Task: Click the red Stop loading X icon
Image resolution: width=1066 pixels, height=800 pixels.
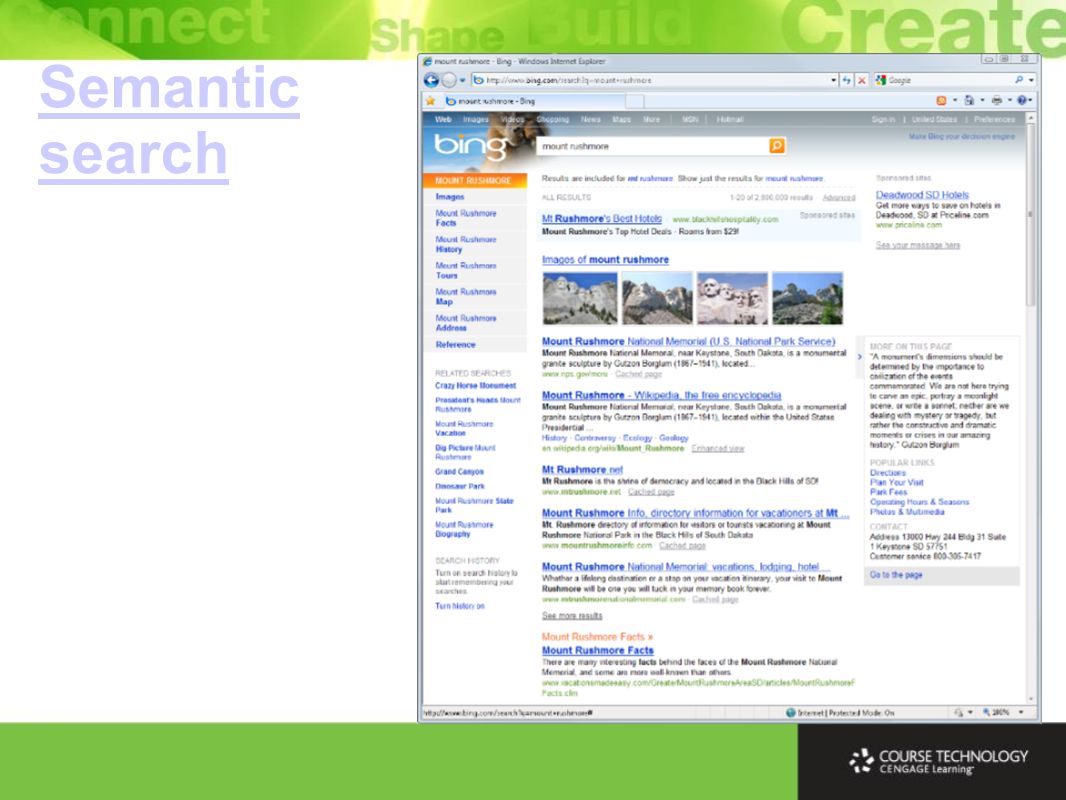Action: pyautogui.click(x=862, y=80)
